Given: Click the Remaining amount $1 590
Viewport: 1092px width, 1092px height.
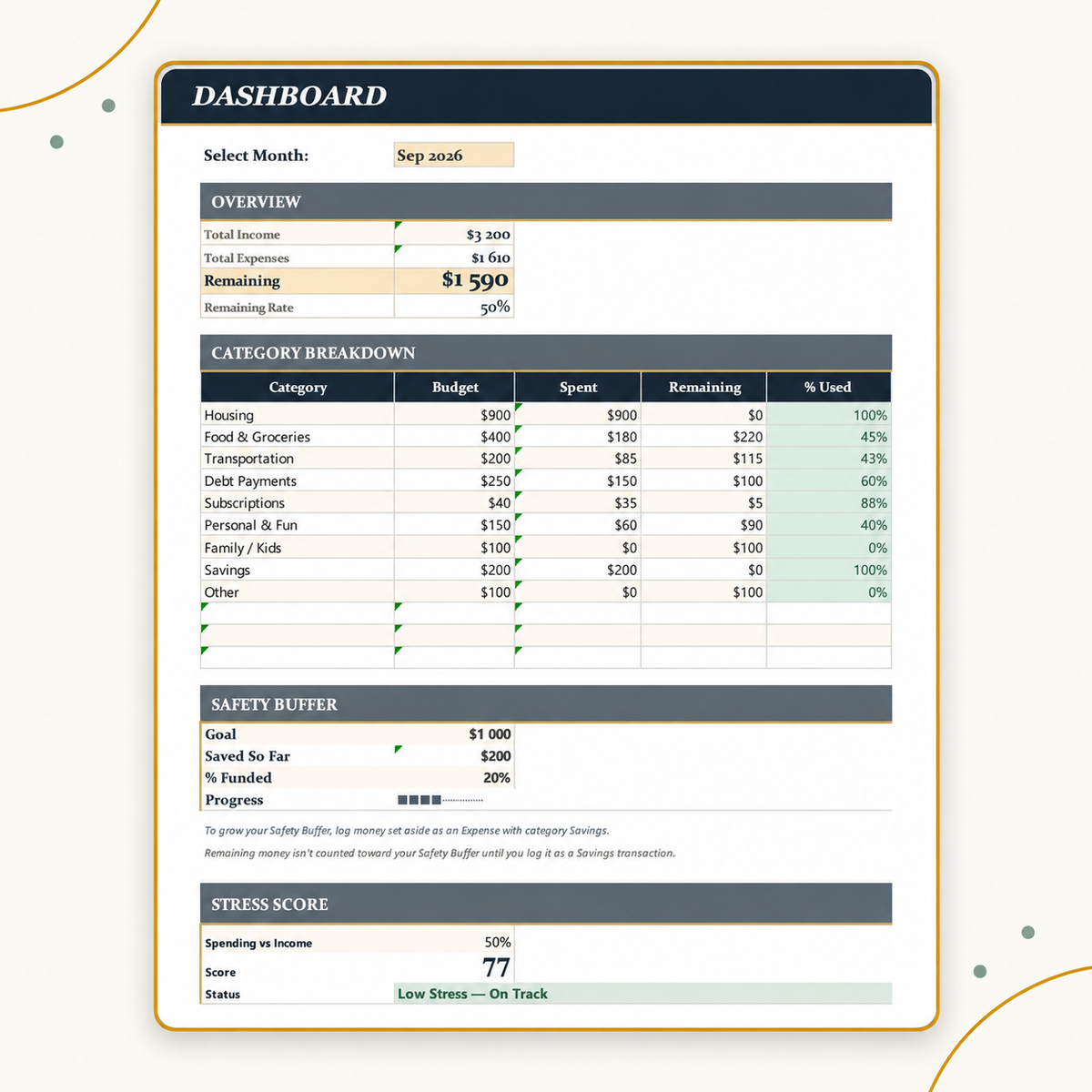Looking at the screenshot, I should (x=454, y=281).
